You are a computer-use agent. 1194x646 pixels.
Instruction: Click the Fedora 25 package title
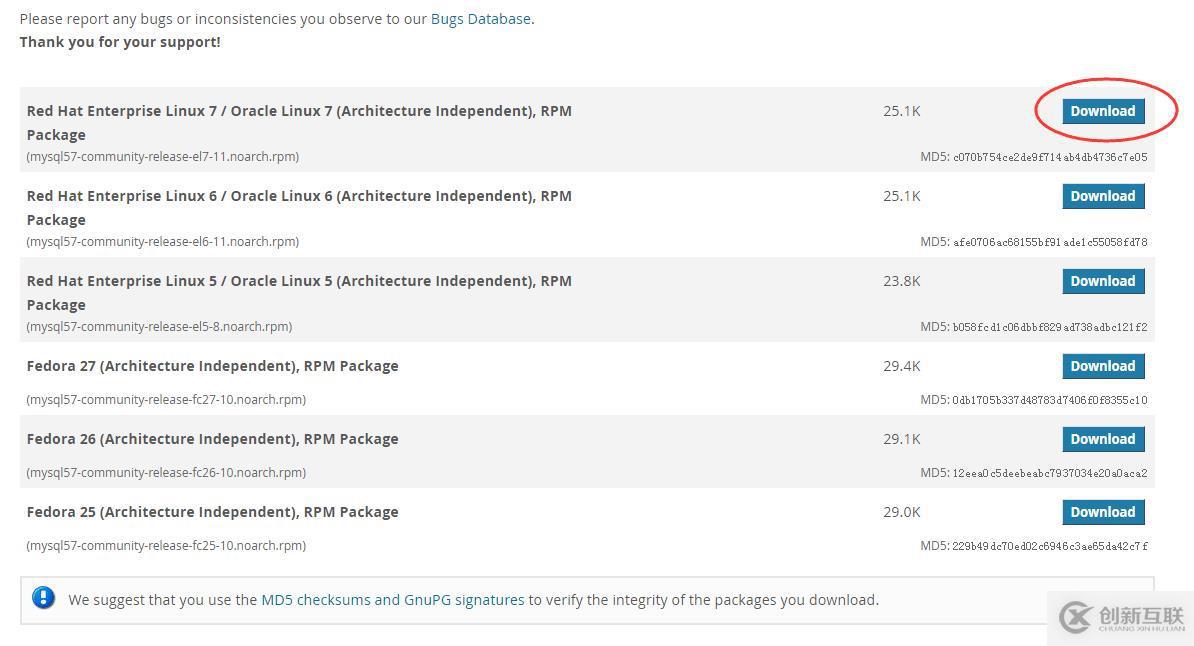(212, 512)
